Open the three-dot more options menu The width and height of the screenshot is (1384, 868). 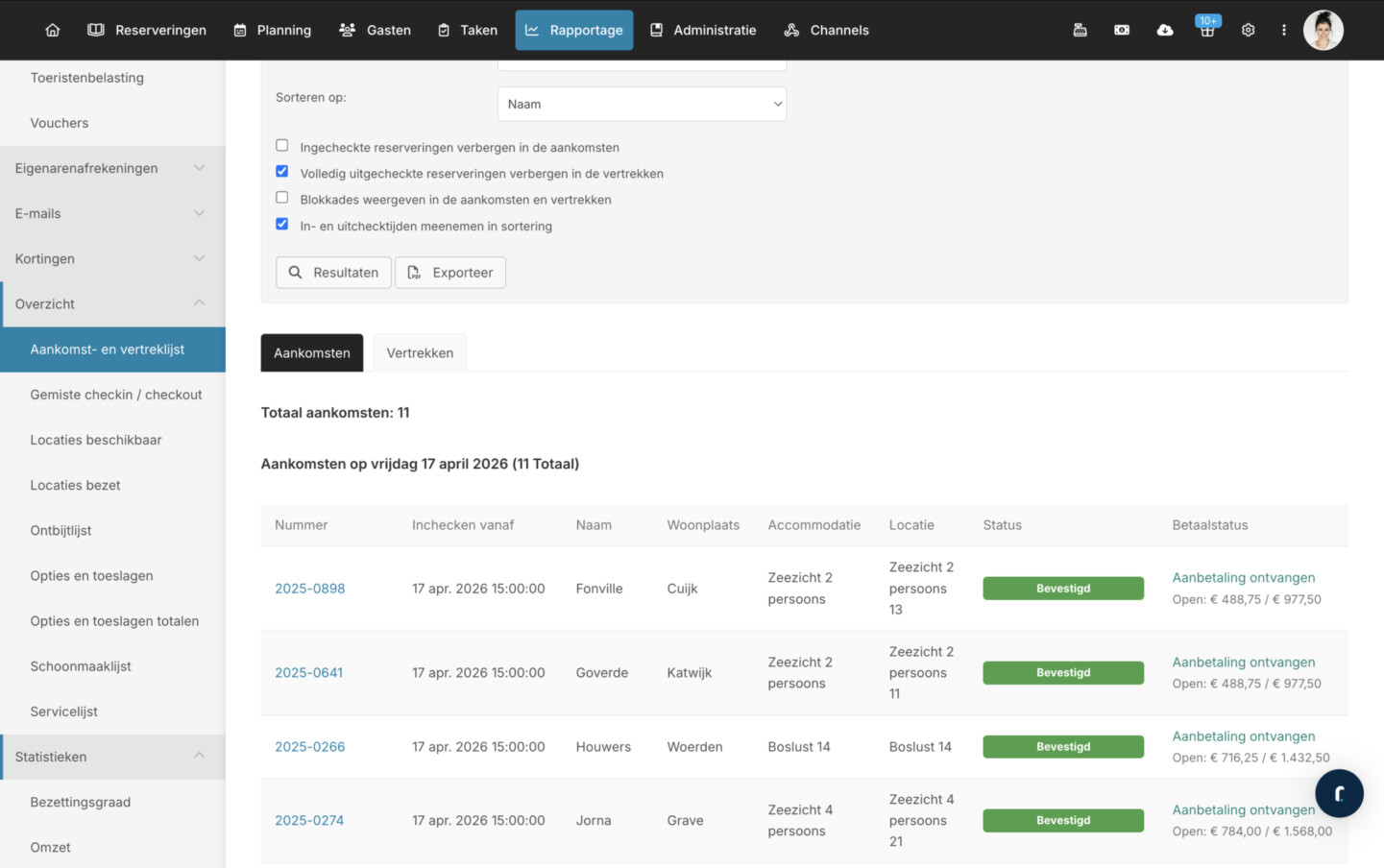[1283, 30]
